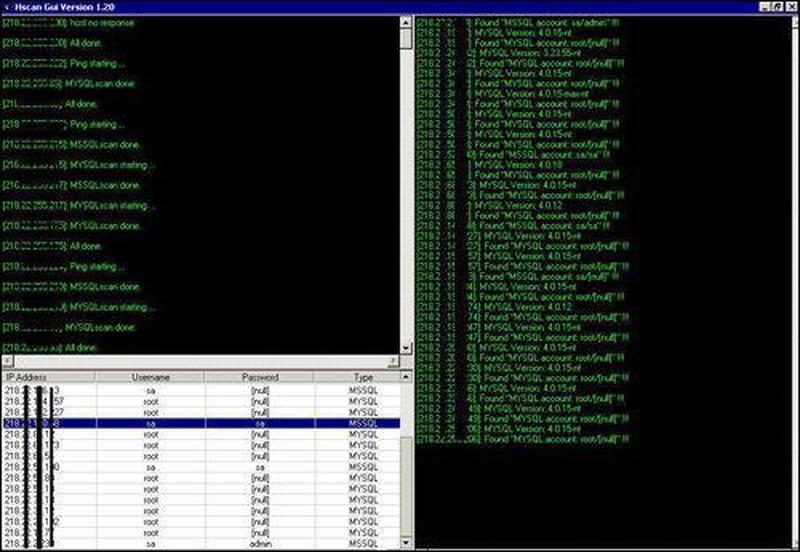The width and height of the screenshot is (800, 552).
Task: Select the table row with IP ending 27
Action: point(201,412)
